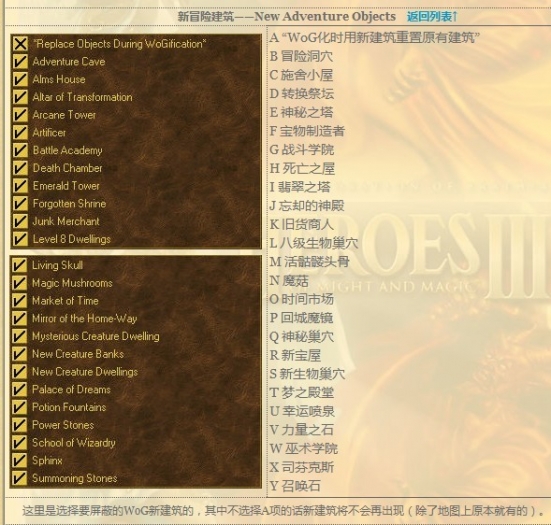
Task: Toggle the Arcane Tower checkbox
Action: tap(20, 115)
